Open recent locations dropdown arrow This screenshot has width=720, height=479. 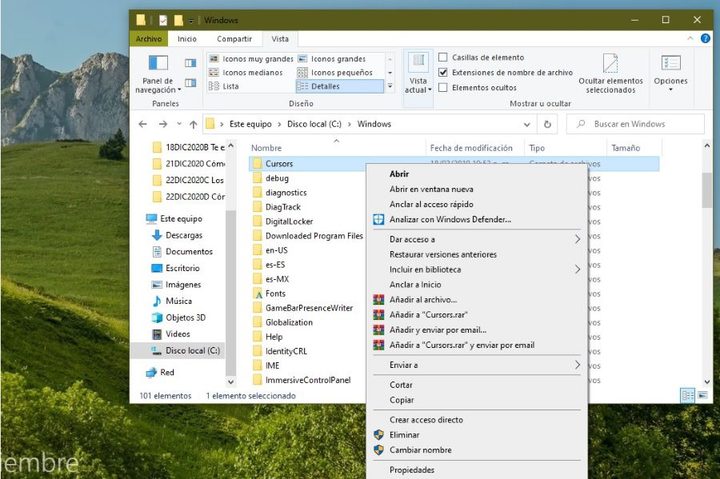pyautogui.click(x=179, y=124)
